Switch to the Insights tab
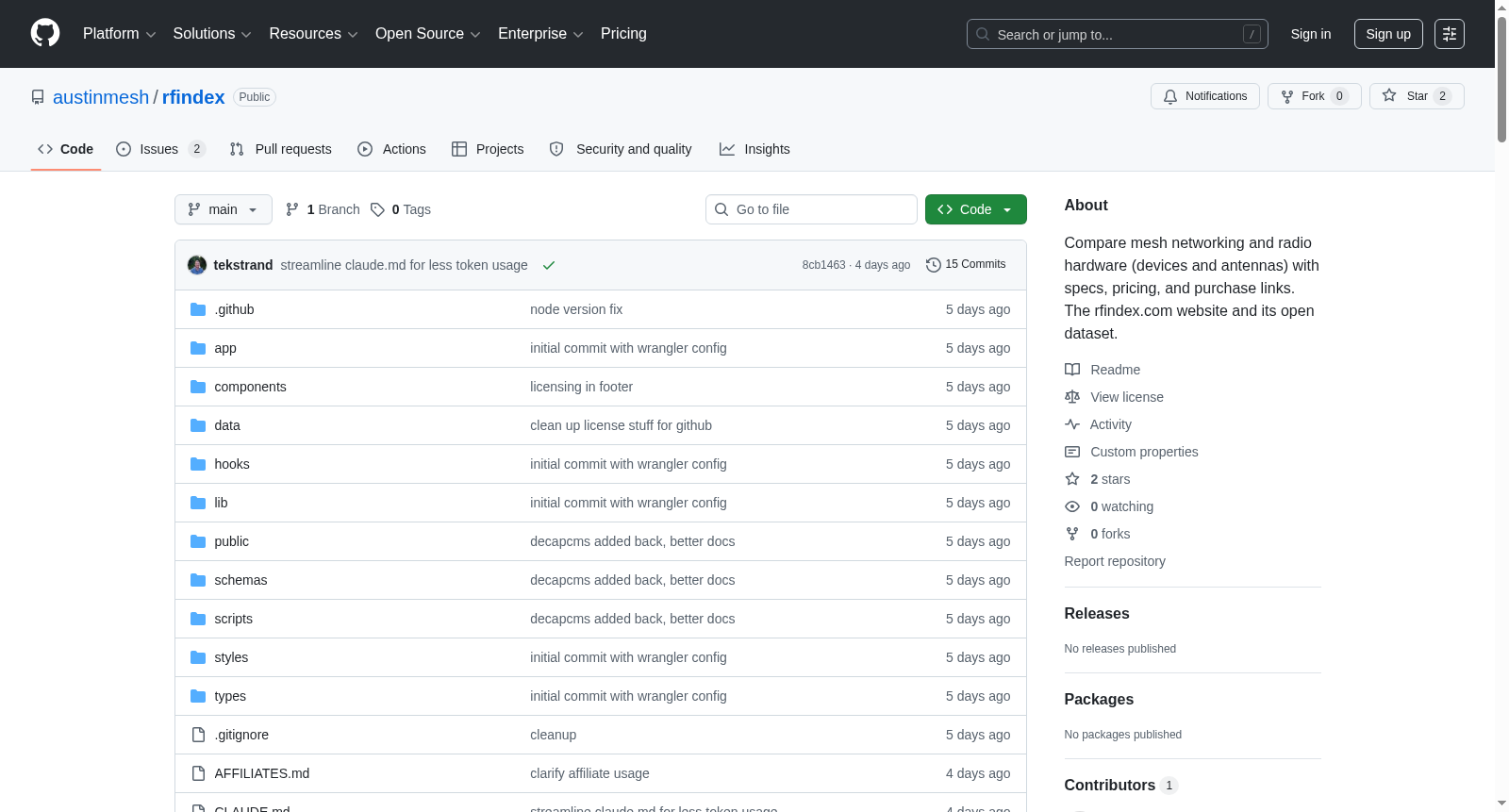Image resolution: width=1509 pixels, height=812 pixels. tap(754, 149)
